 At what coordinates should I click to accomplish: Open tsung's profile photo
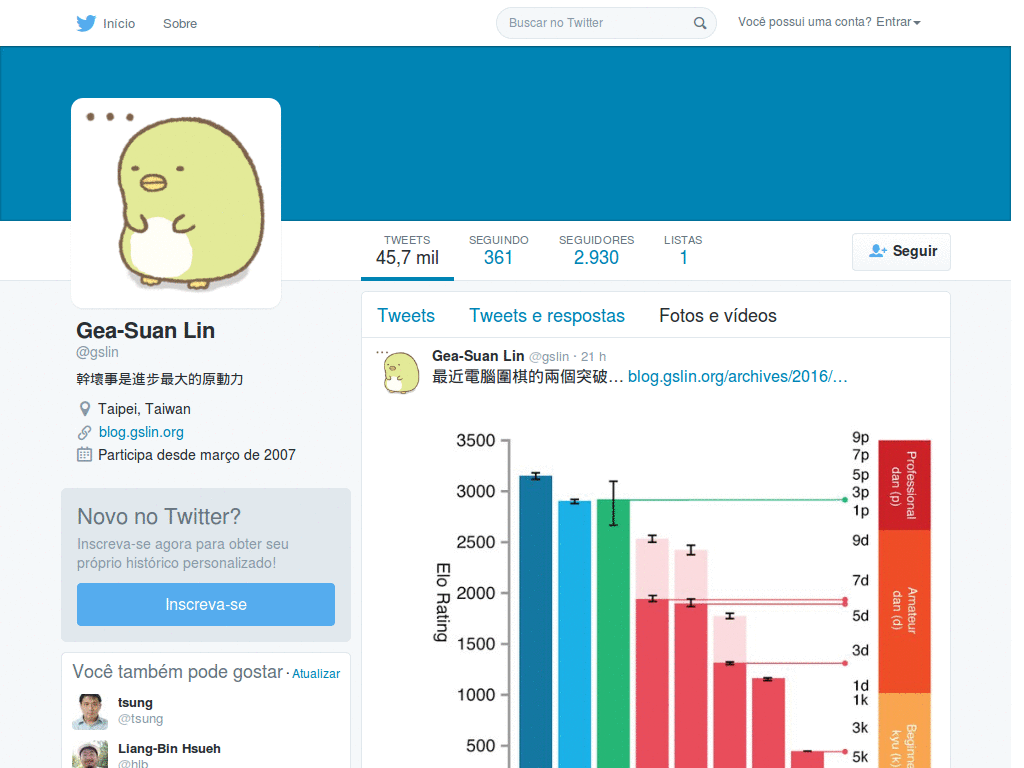(90, 711)
